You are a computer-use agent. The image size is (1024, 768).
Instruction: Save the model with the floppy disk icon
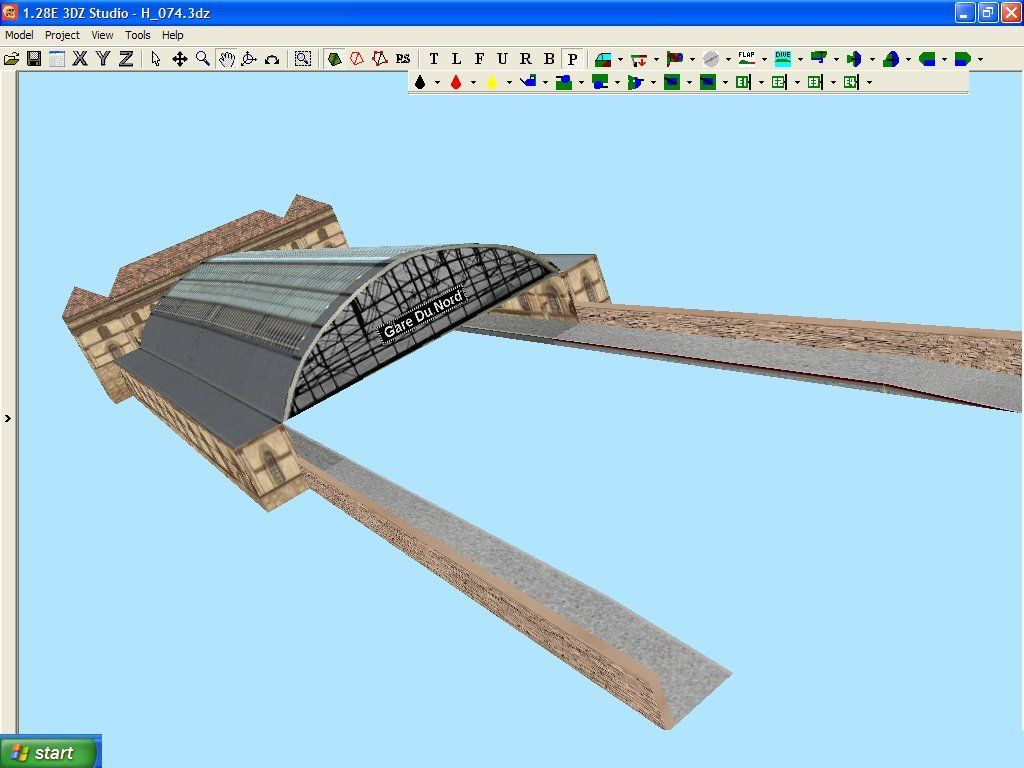(x=34, y=59)
